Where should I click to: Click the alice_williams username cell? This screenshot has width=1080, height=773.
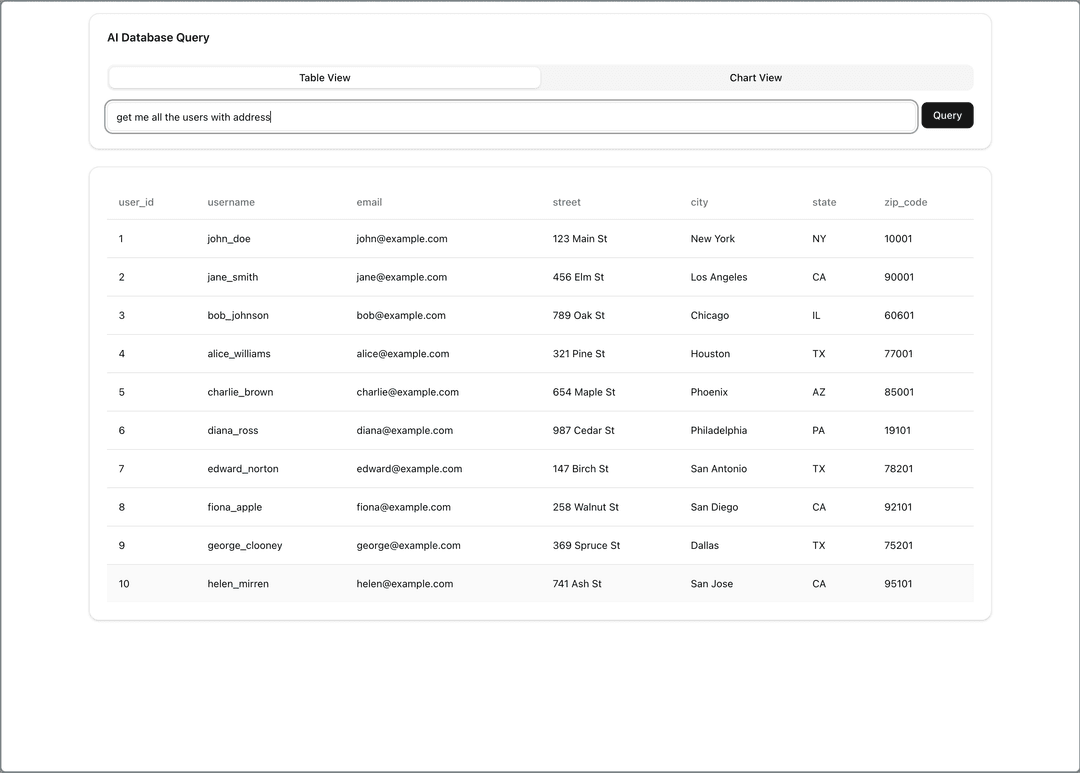pos(239,354)
